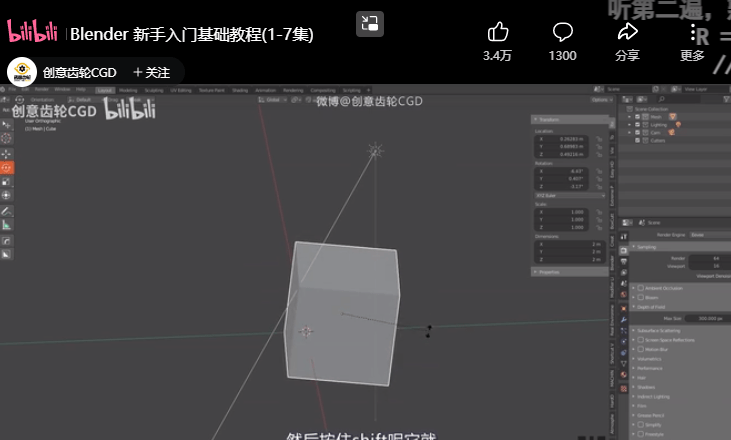Open the Global transform orientation dropdown

273,100
